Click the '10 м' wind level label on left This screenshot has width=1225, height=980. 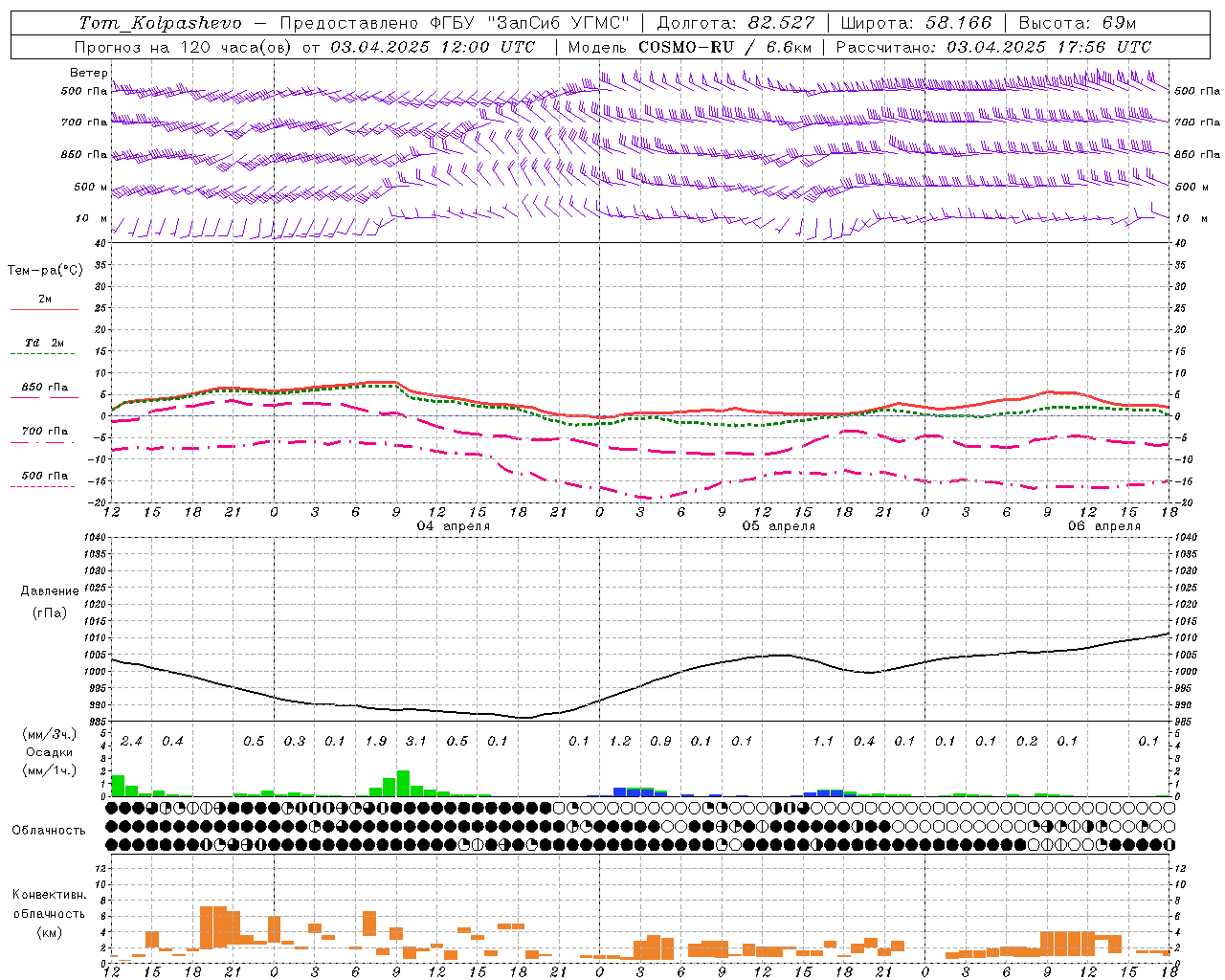92,218
